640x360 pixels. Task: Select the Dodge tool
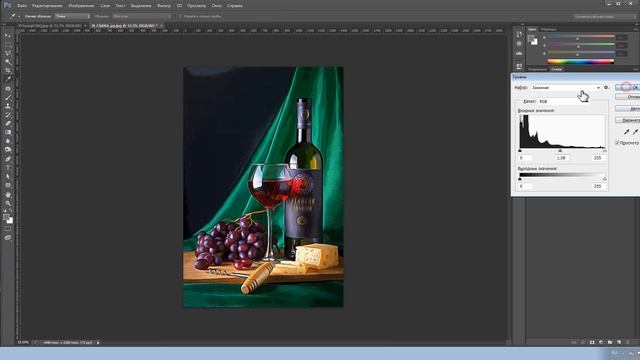(x=8, y=150)
